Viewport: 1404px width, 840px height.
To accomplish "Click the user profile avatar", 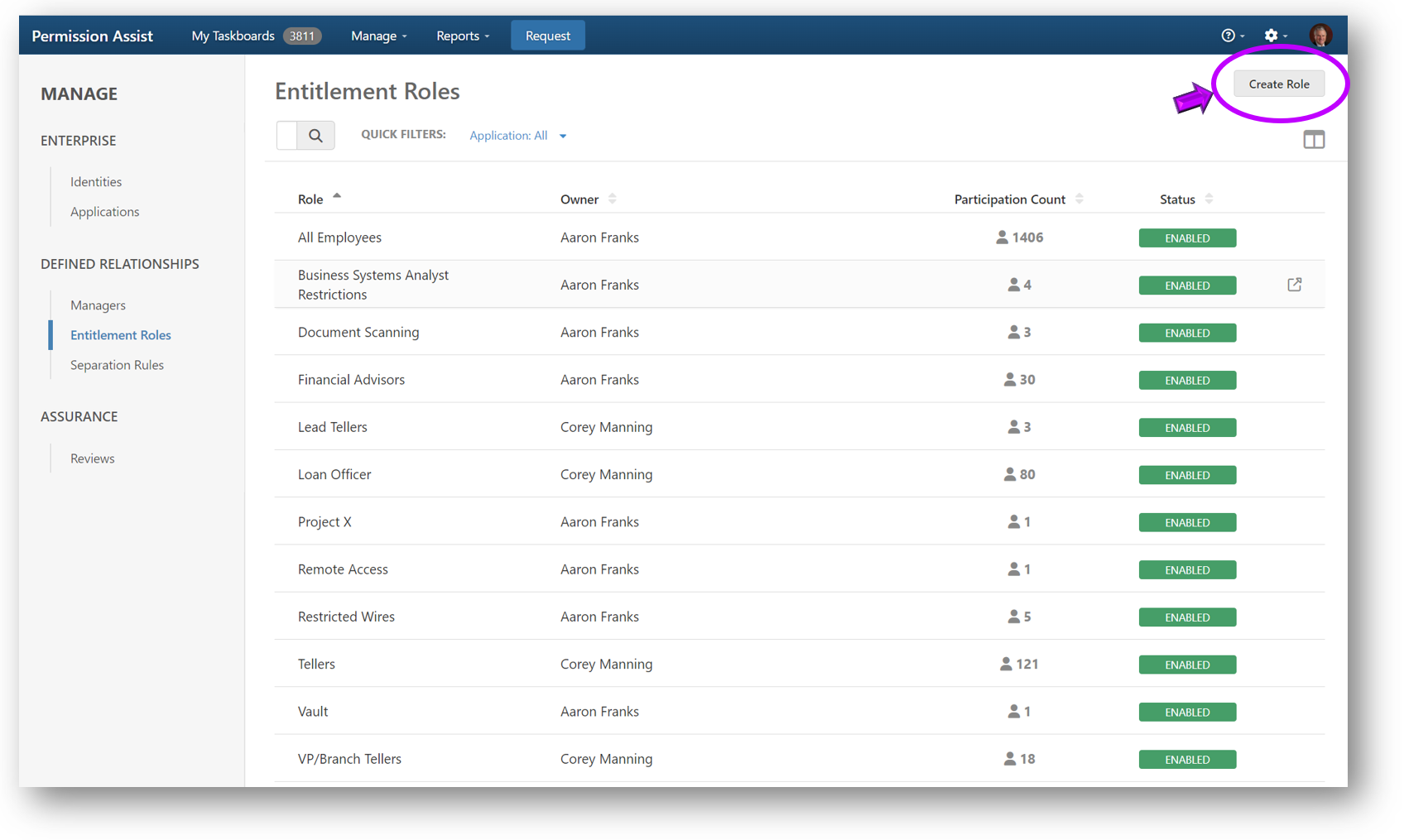I will pyautogui.click(x=1320, y=36).
